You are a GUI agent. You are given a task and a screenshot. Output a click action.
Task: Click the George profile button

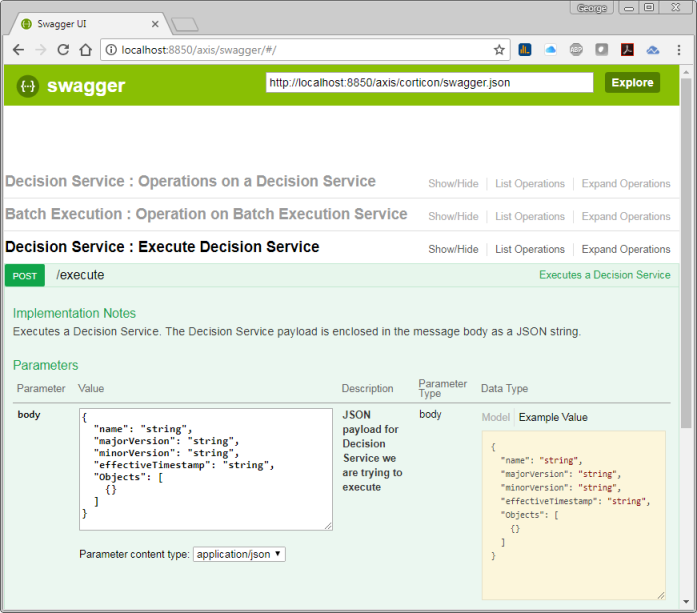[x=591, y=8]
